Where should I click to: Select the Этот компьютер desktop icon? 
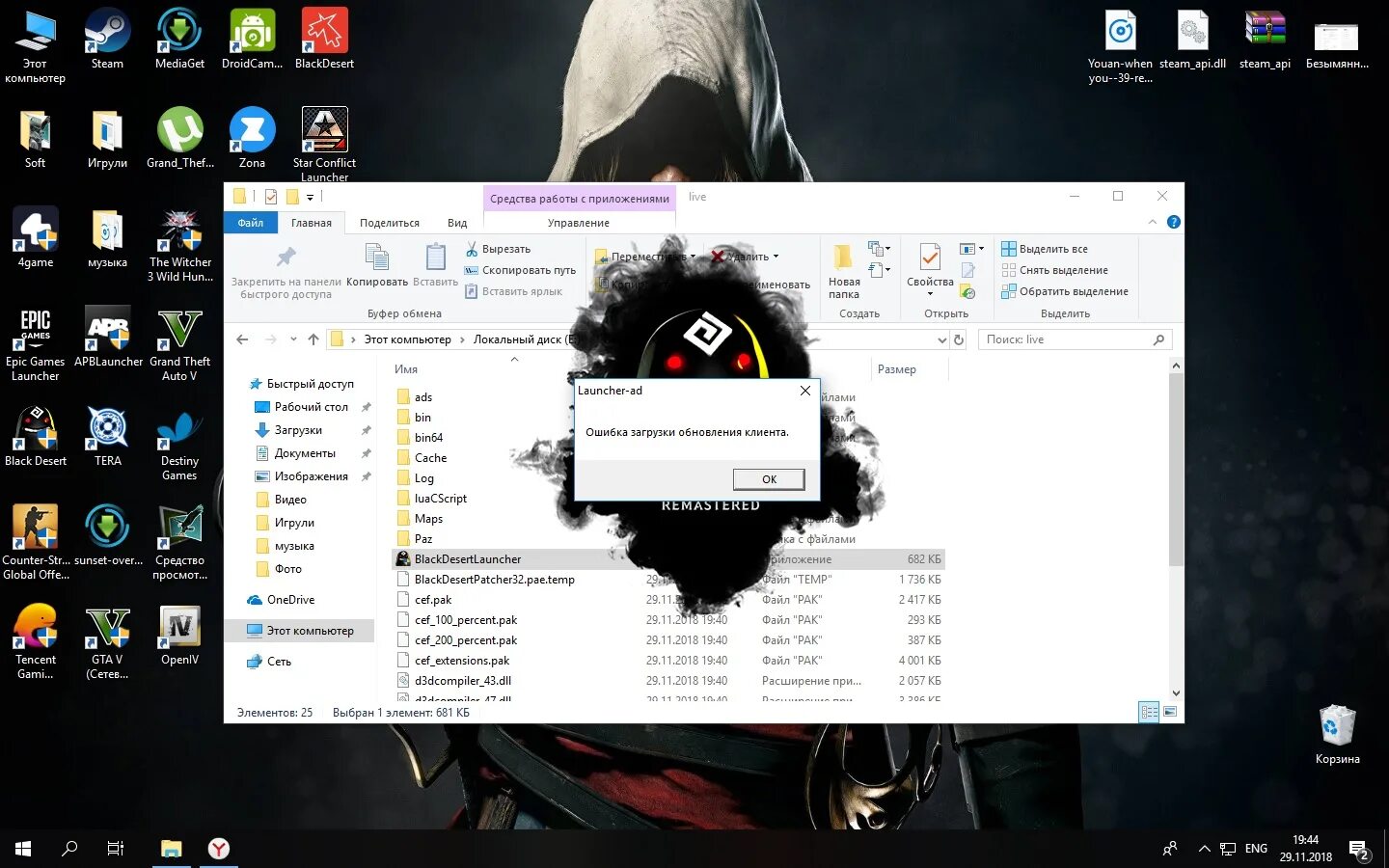click(36, 45)
